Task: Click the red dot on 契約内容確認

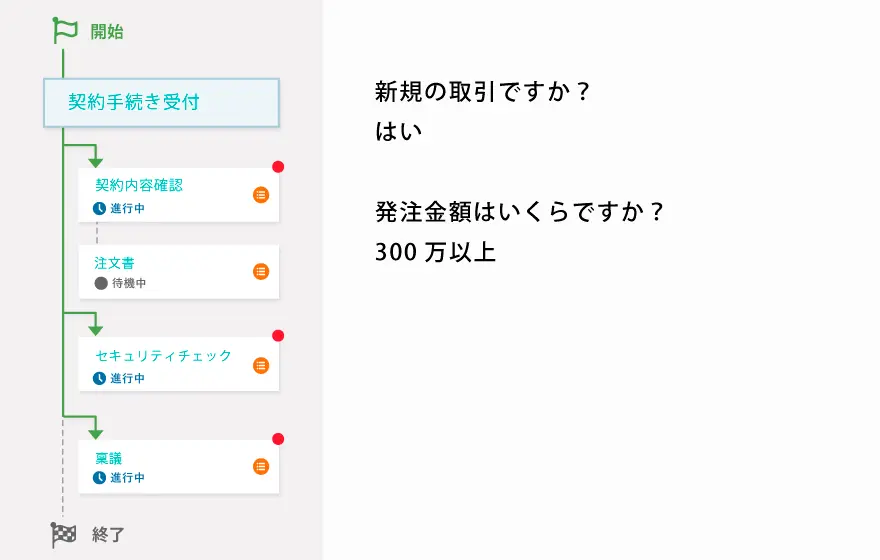Action: 278,167
